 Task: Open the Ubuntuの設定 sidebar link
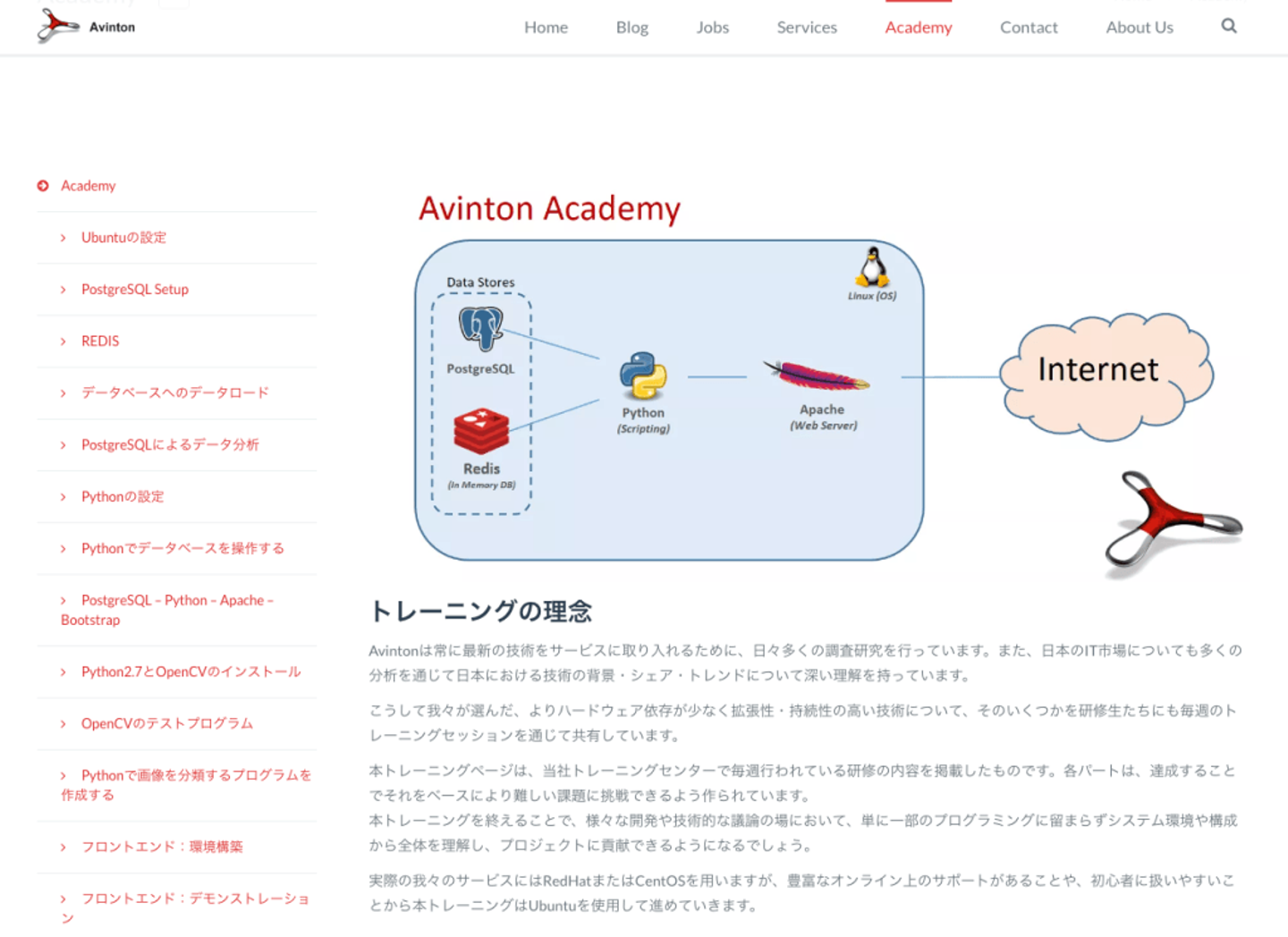[123, 238]
